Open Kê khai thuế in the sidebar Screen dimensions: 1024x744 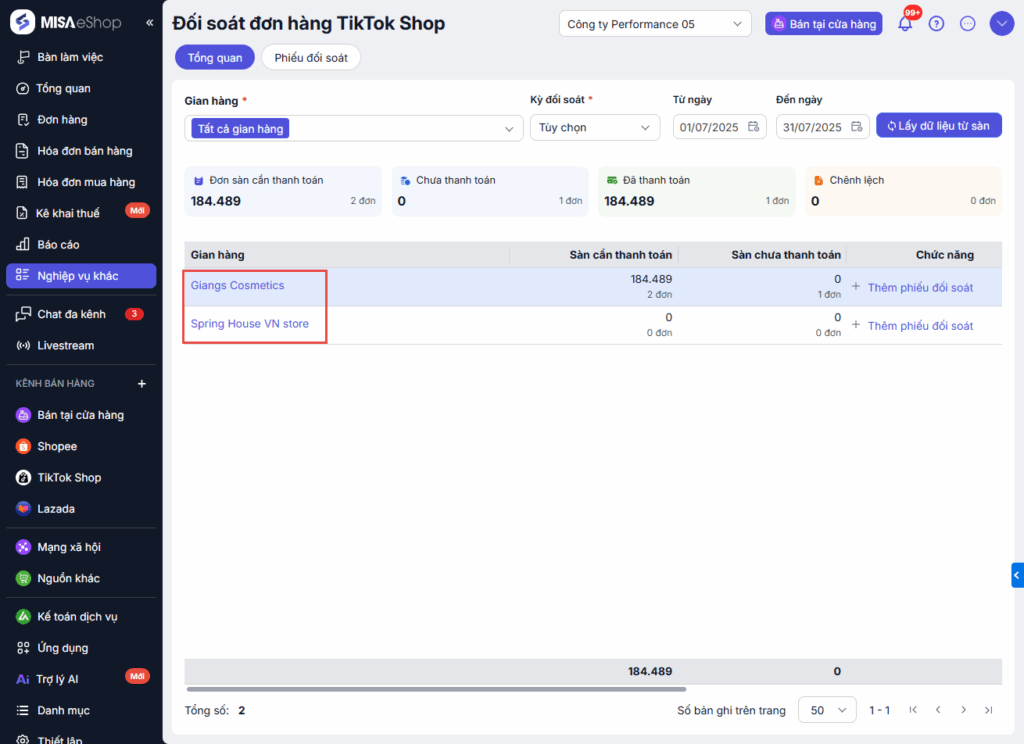(x=68, y=213)
